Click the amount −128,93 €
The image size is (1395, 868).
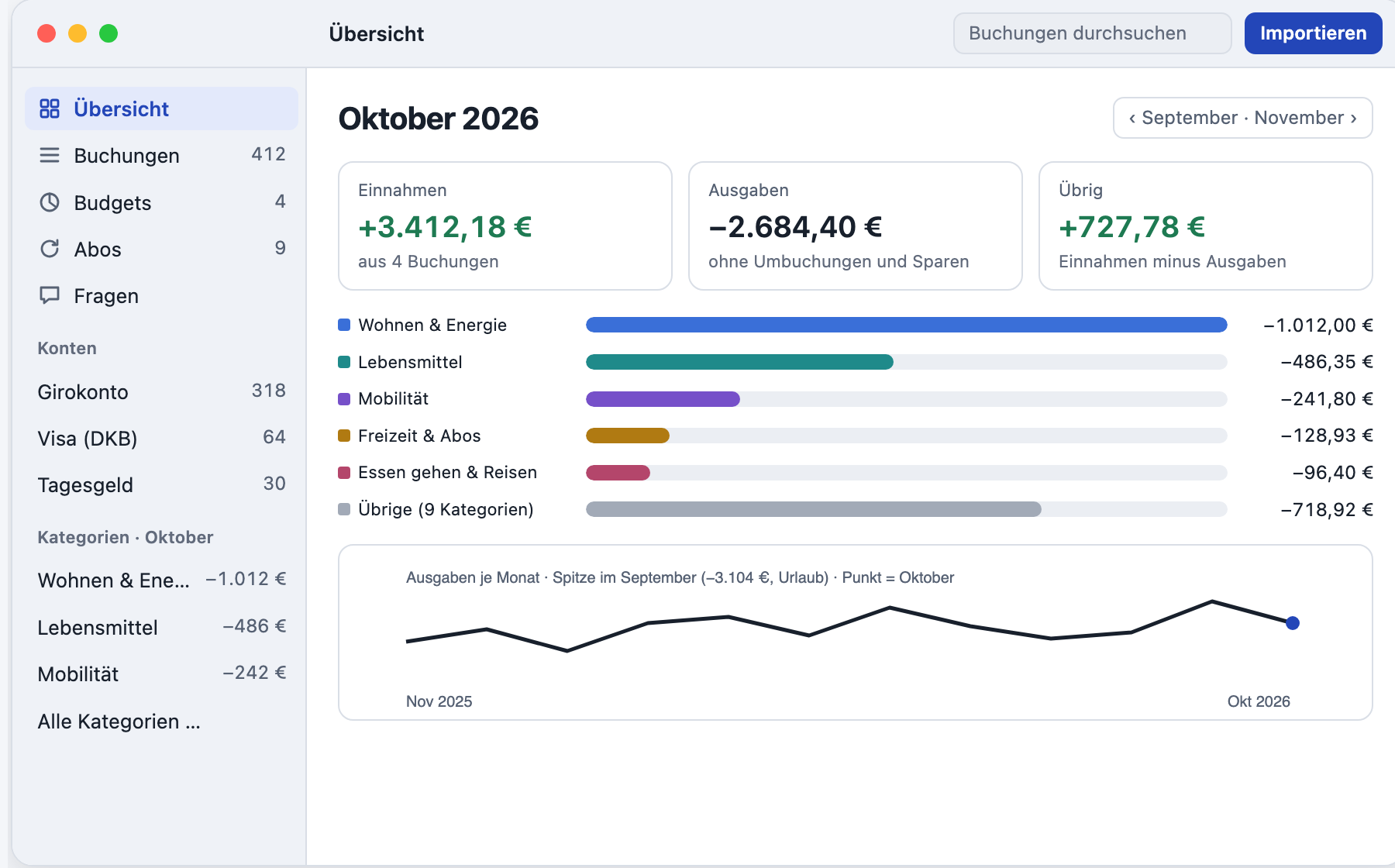(1327, 436)
